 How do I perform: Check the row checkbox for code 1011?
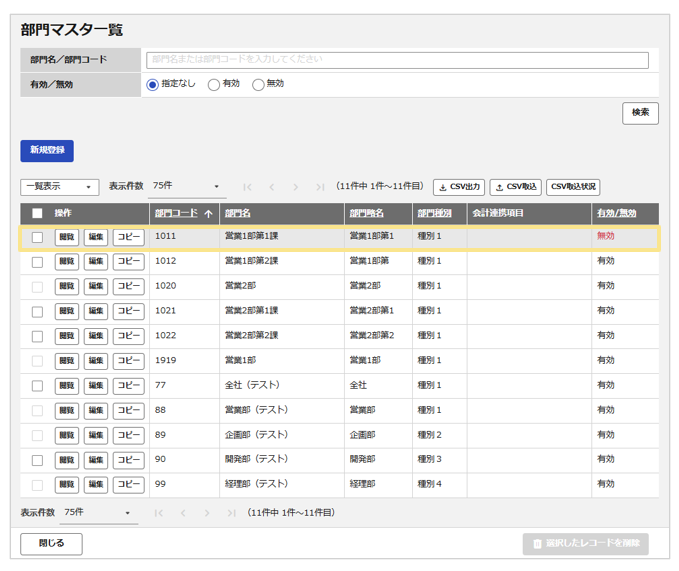pos(37,237)
